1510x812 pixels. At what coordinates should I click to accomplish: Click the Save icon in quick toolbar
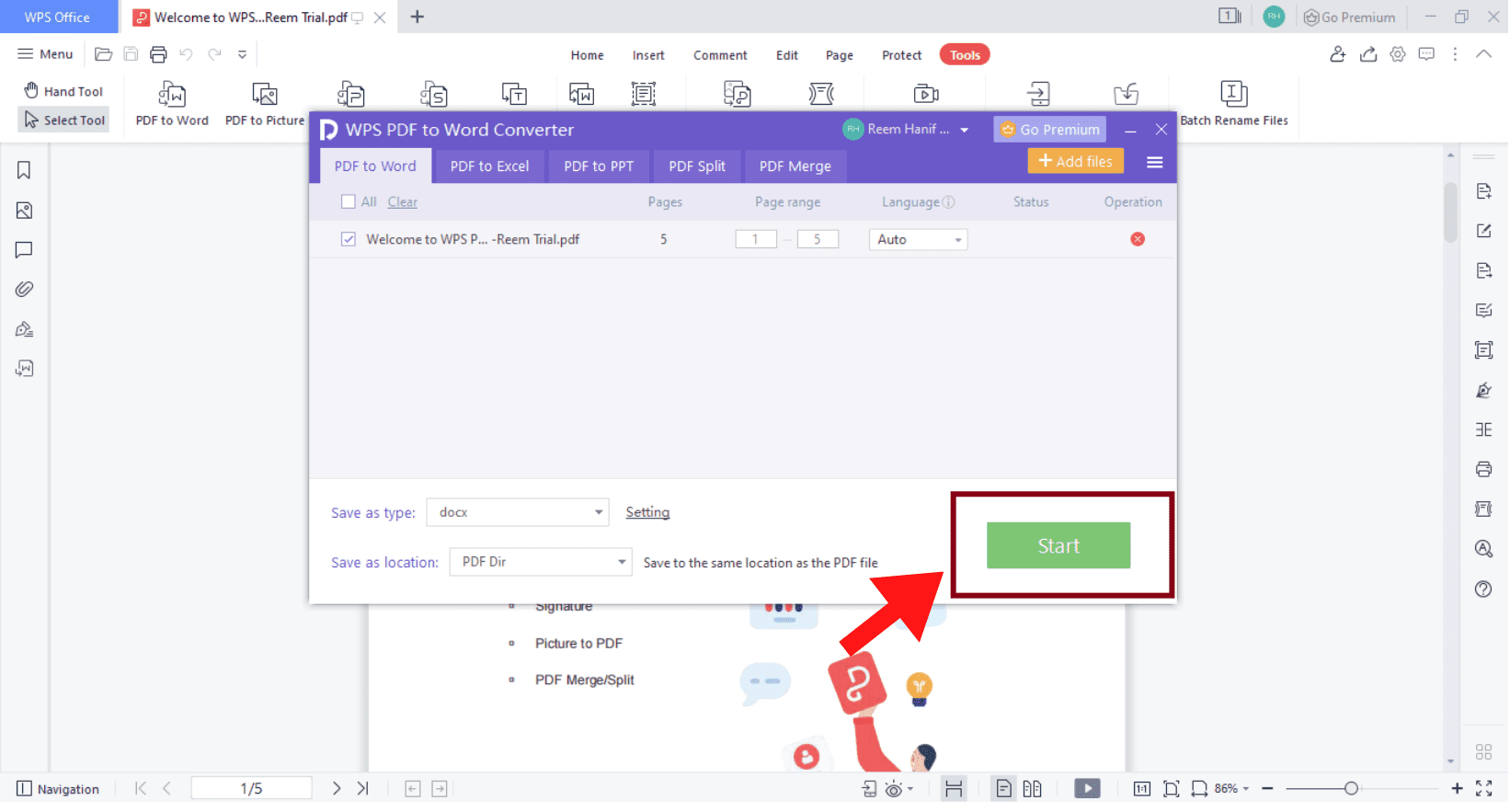pyautogui.click(x=131, y=55)
